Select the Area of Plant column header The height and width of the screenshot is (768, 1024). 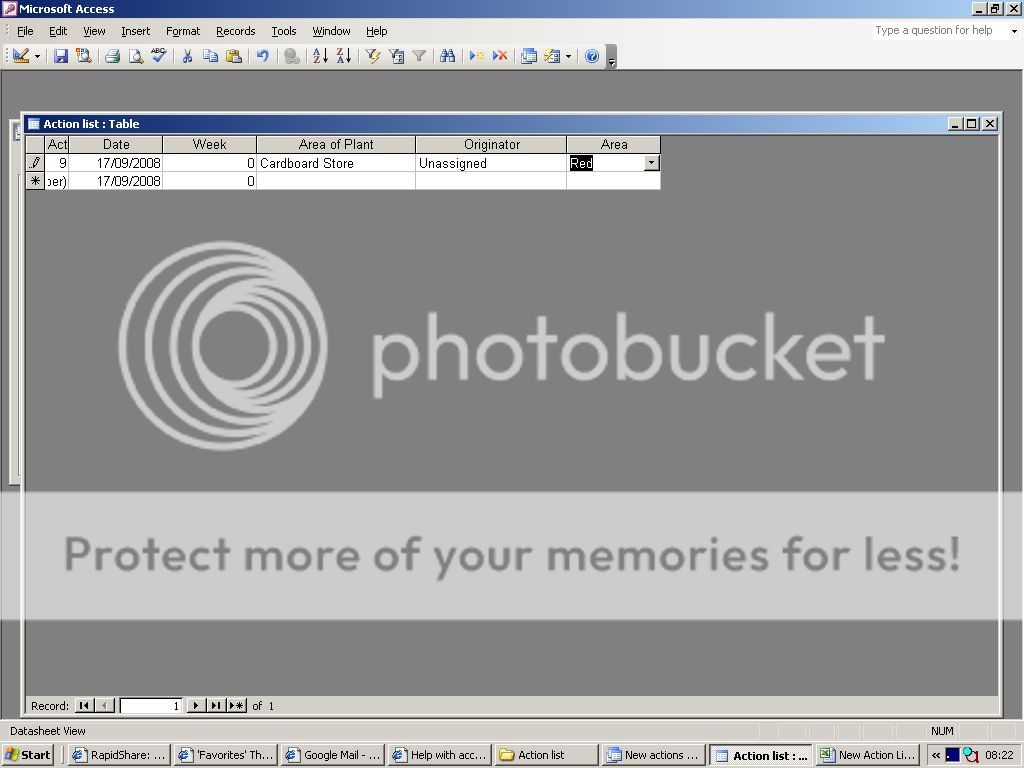336,144
